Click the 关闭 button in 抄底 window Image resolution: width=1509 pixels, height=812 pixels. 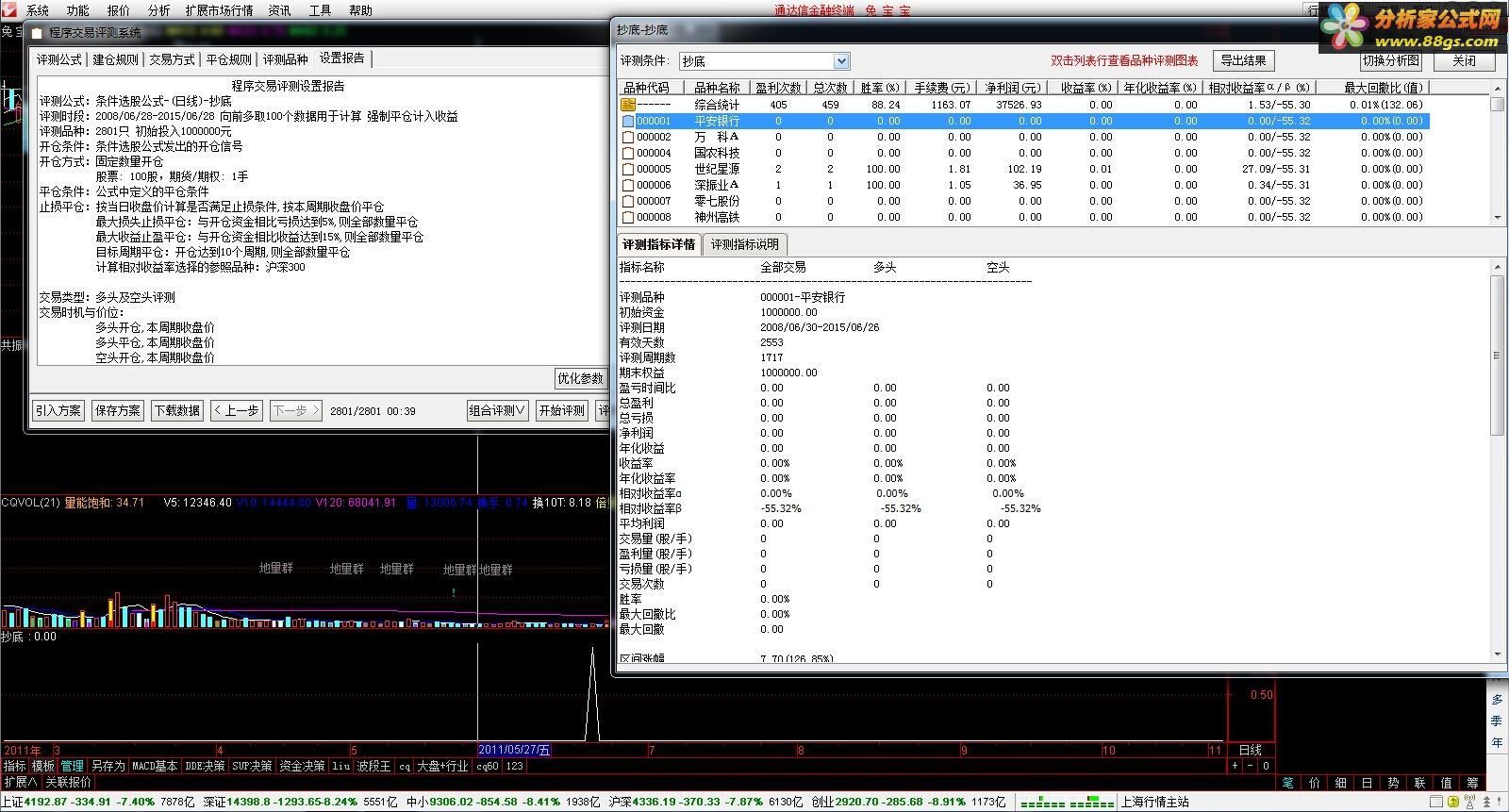(x=1465, y=60)
